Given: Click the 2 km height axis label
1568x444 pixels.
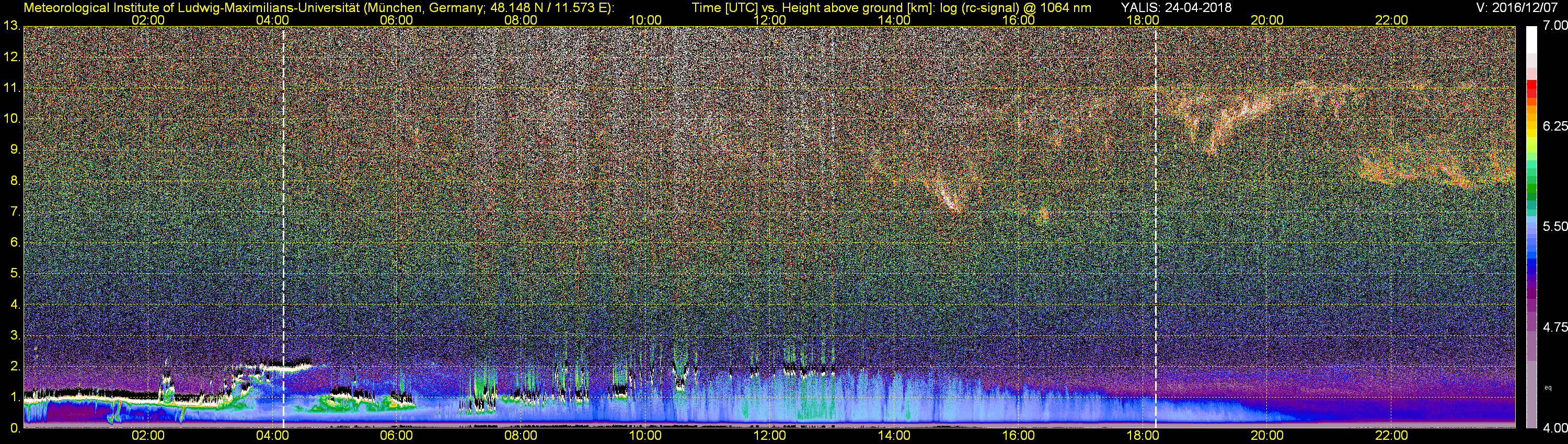Looking at the screenshot, I should click(15, 366).
